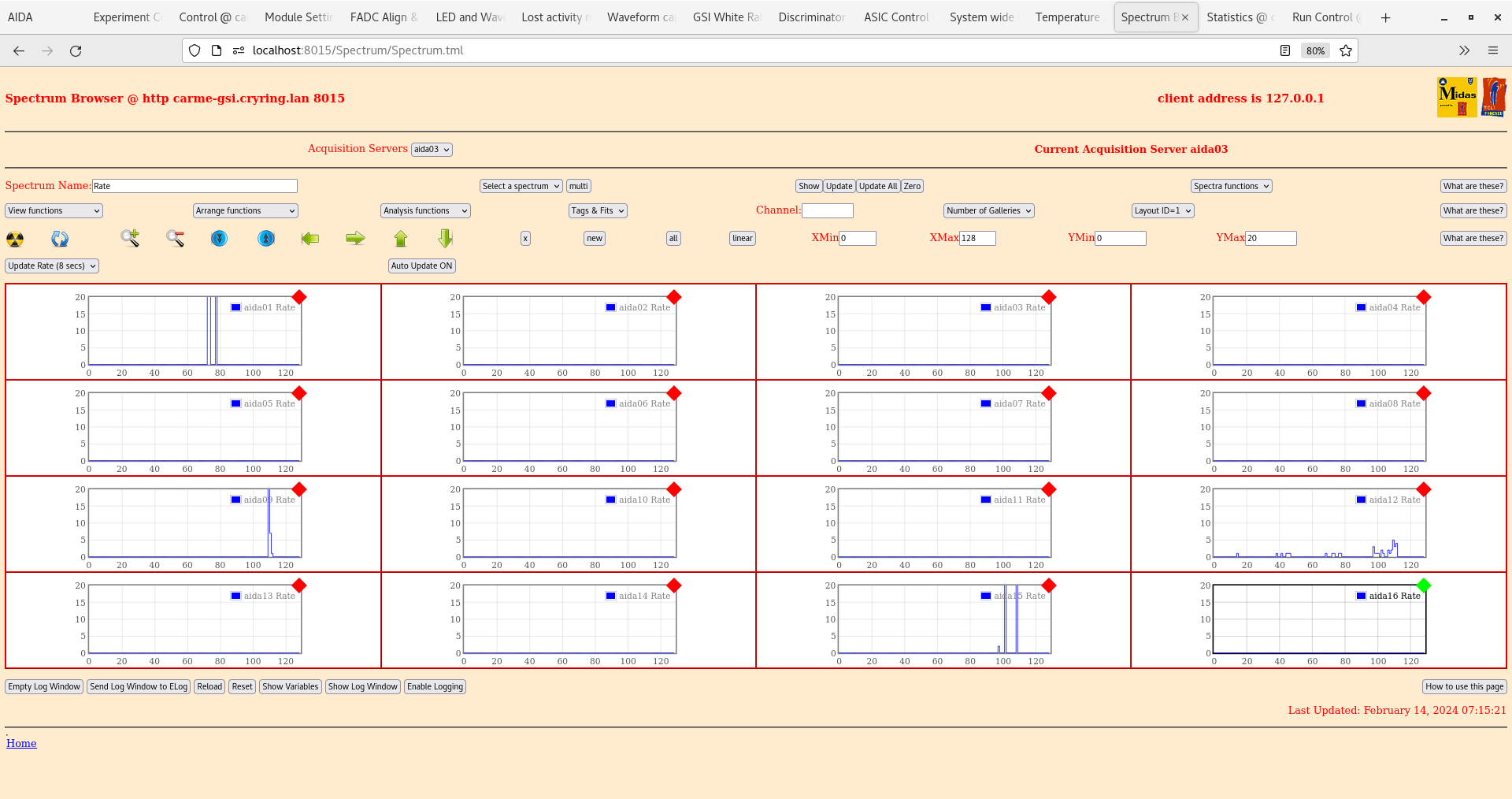Click the Spectrum Name input field
This screenshot has width=1512, height=799.
coord(195,186)
